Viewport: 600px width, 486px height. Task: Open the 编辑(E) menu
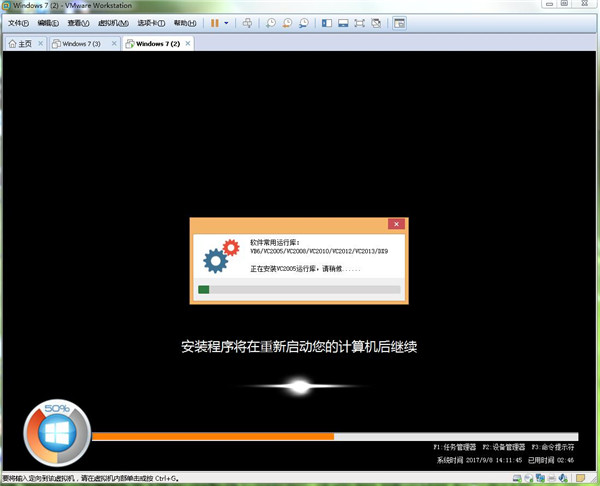[x=48, y=23]
